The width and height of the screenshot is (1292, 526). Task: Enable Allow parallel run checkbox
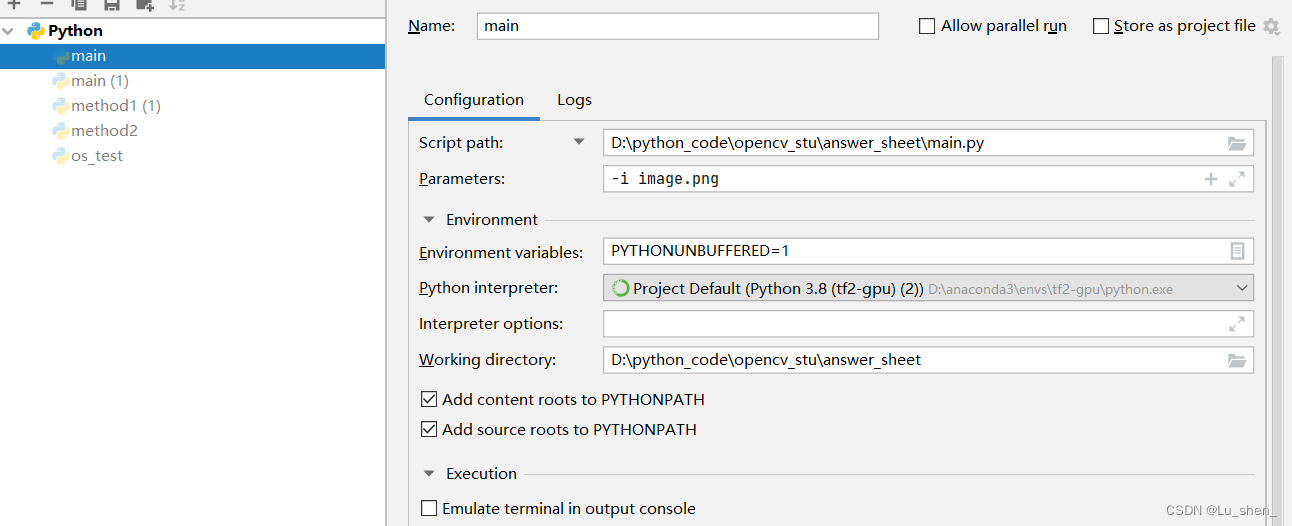pyautogui.click(x=927, y=26)
